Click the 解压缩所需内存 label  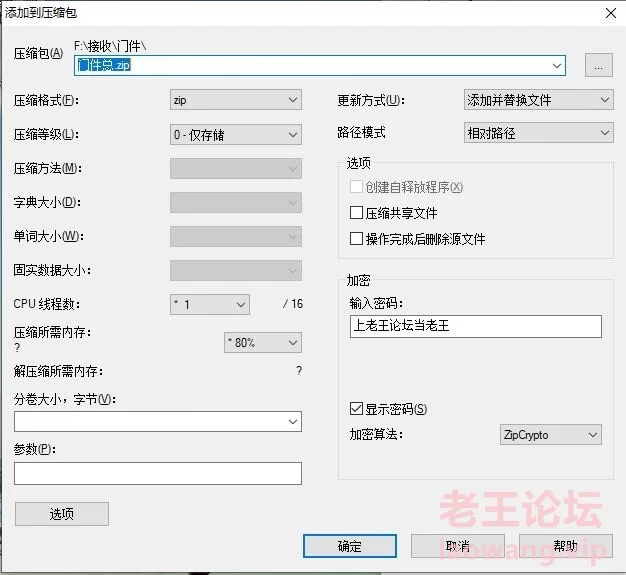[x=58, y=371]
